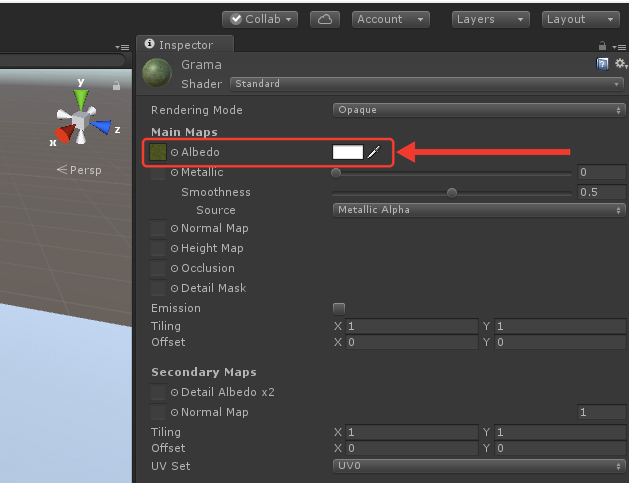Select the Albedo texture picker circle
629x483 pixels.
pos(174,152)
